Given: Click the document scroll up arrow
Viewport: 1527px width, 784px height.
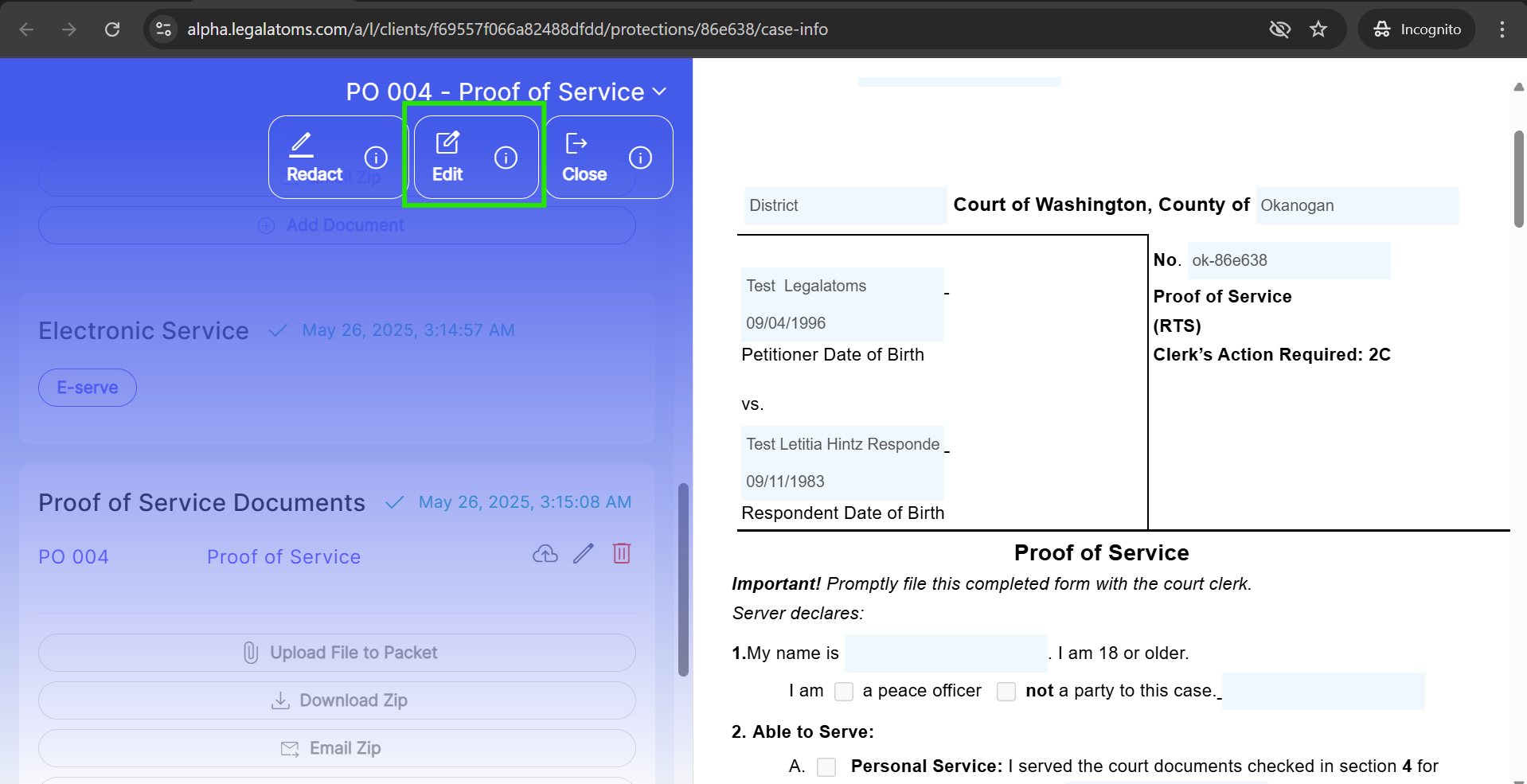Looking at the screenshot, I should (x=1519, y=87).
